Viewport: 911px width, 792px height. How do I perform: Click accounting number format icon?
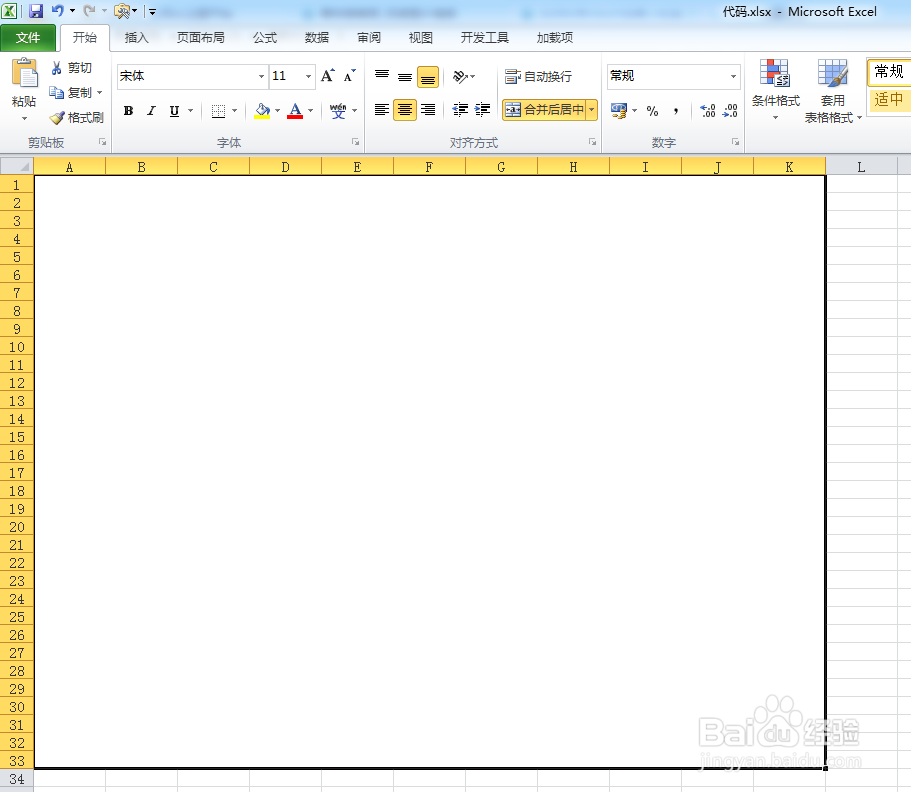pos(619,110)
